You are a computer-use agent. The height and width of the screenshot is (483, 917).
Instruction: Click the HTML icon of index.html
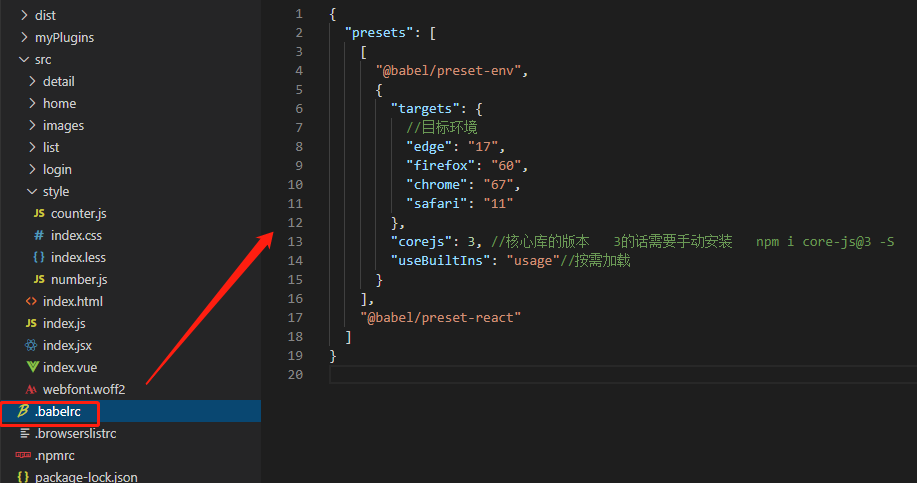click(31, 301)
